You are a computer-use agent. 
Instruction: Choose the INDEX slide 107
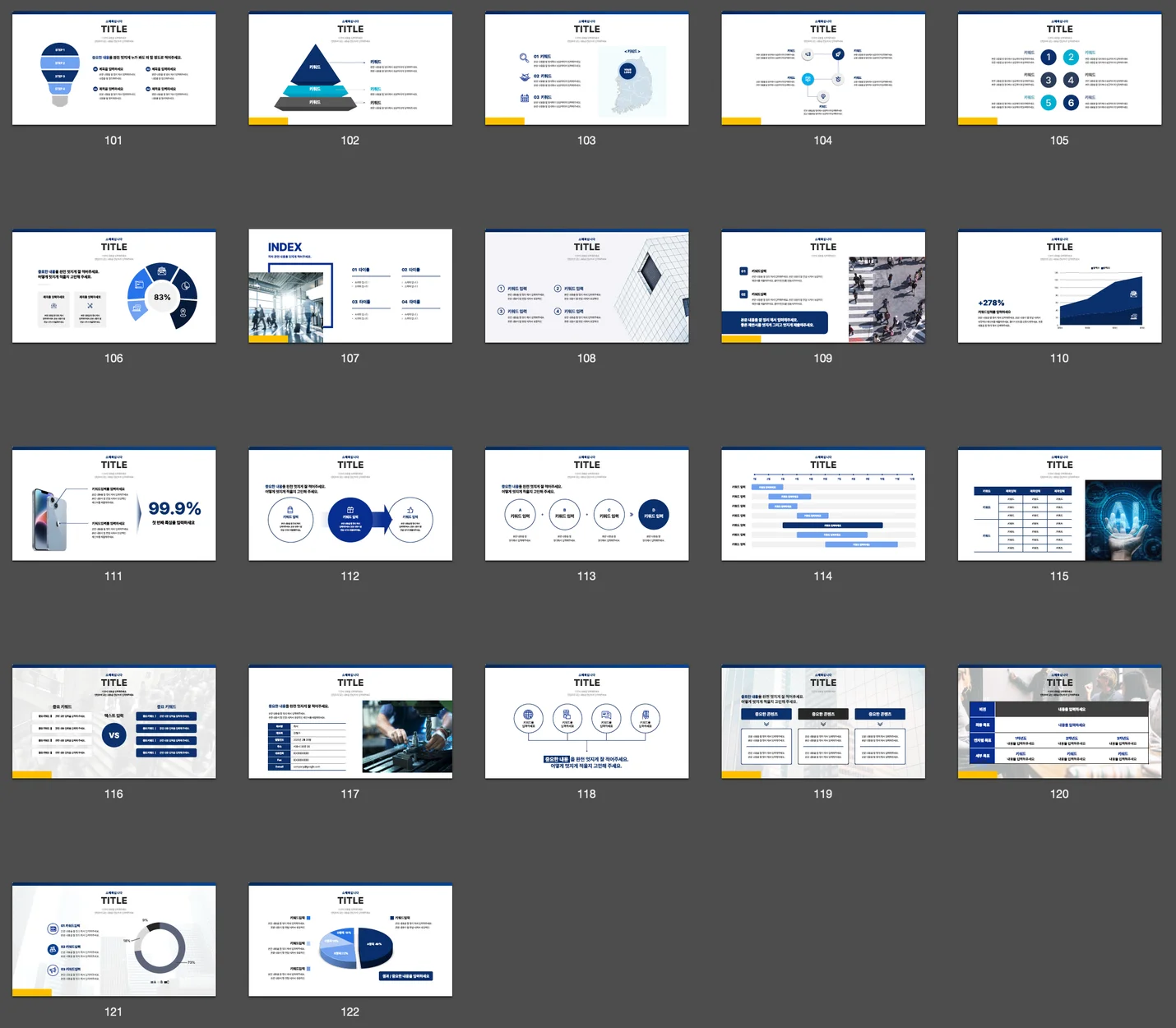(350, 287)
